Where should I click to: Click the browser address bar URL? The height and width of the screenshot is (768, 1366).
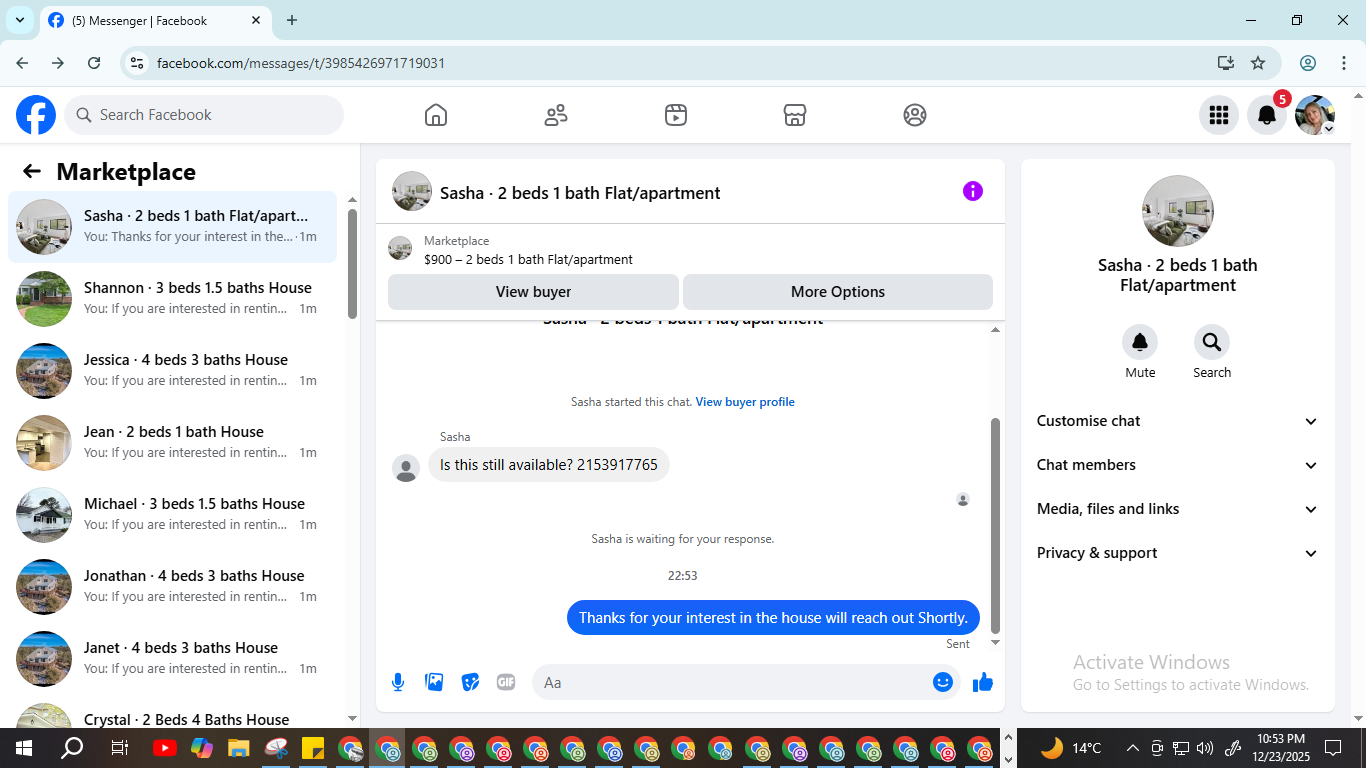click(301, 63)
